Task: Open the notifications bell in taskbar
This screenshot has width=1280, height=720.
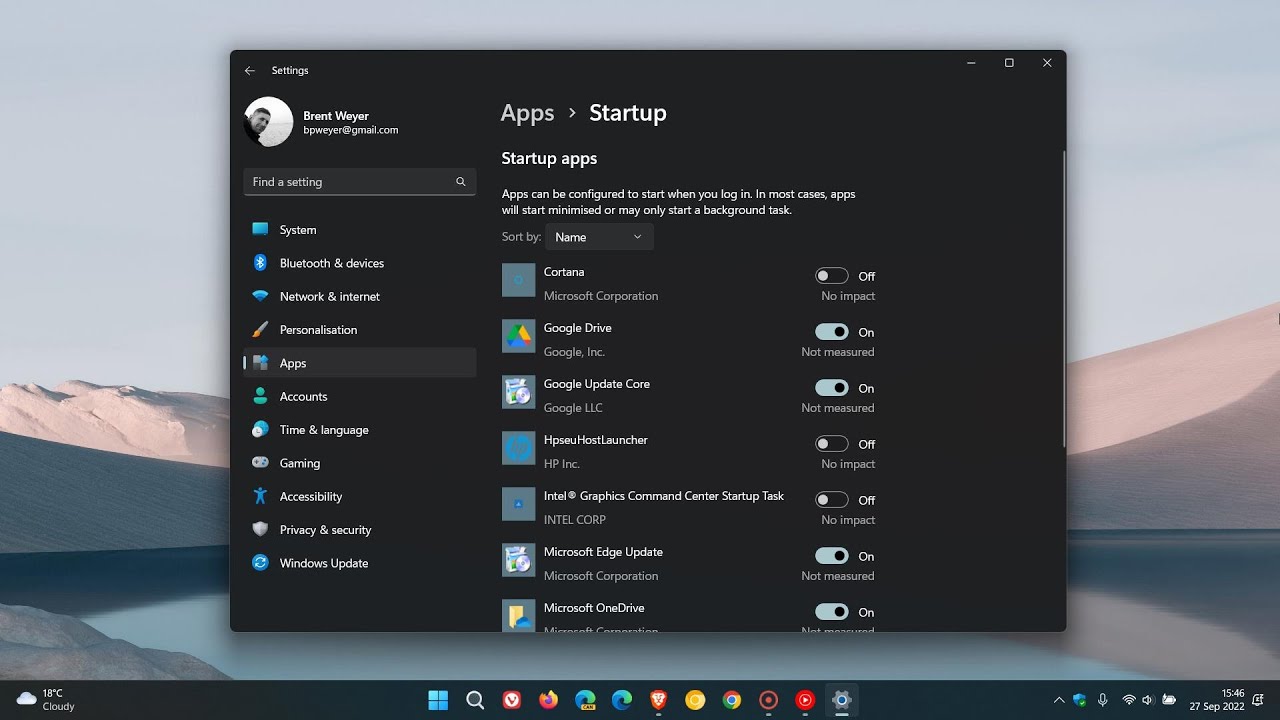Action: 1258,700
